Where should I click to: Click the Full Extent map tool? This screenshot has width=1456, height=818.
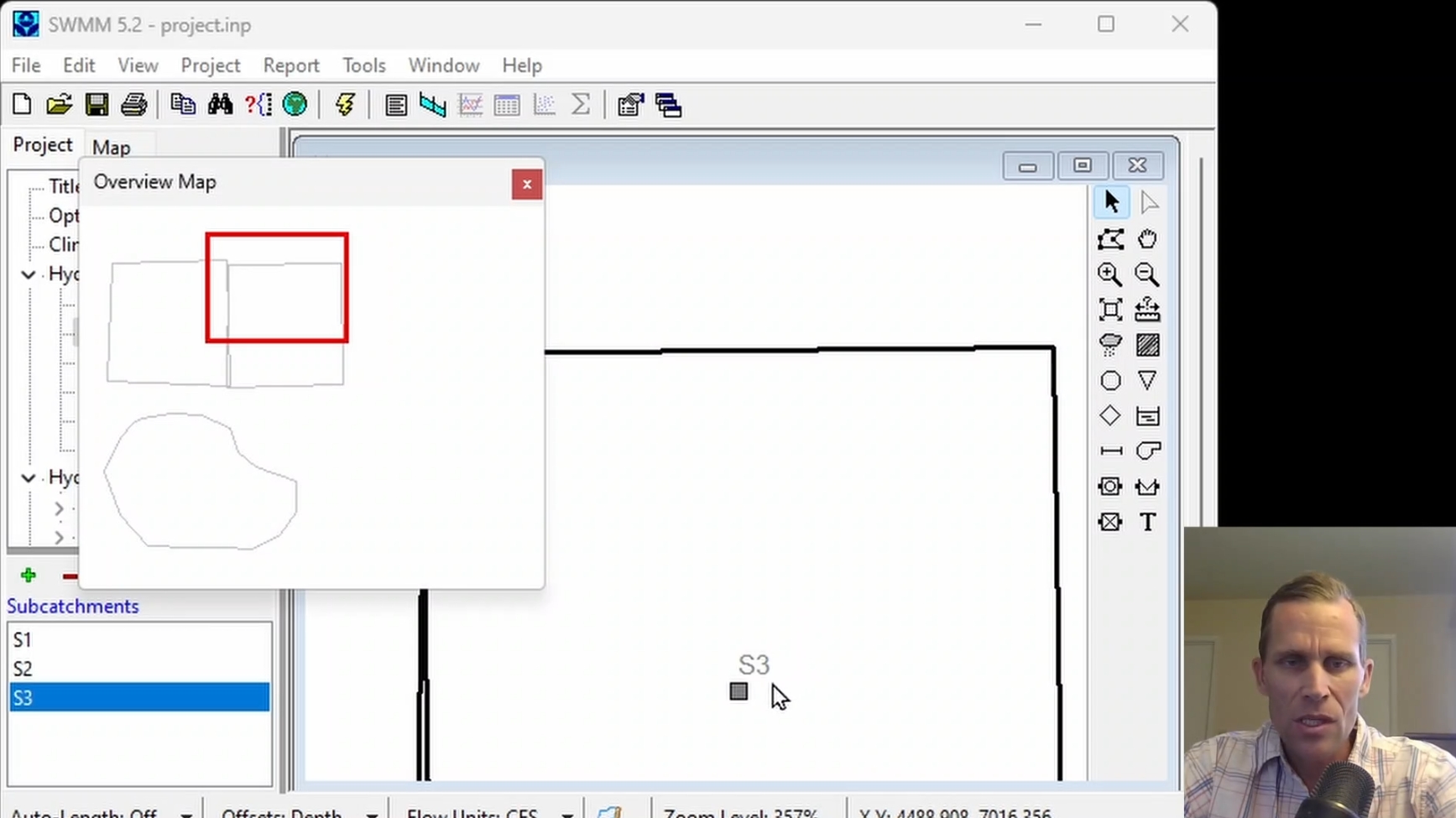(1109, 310)
